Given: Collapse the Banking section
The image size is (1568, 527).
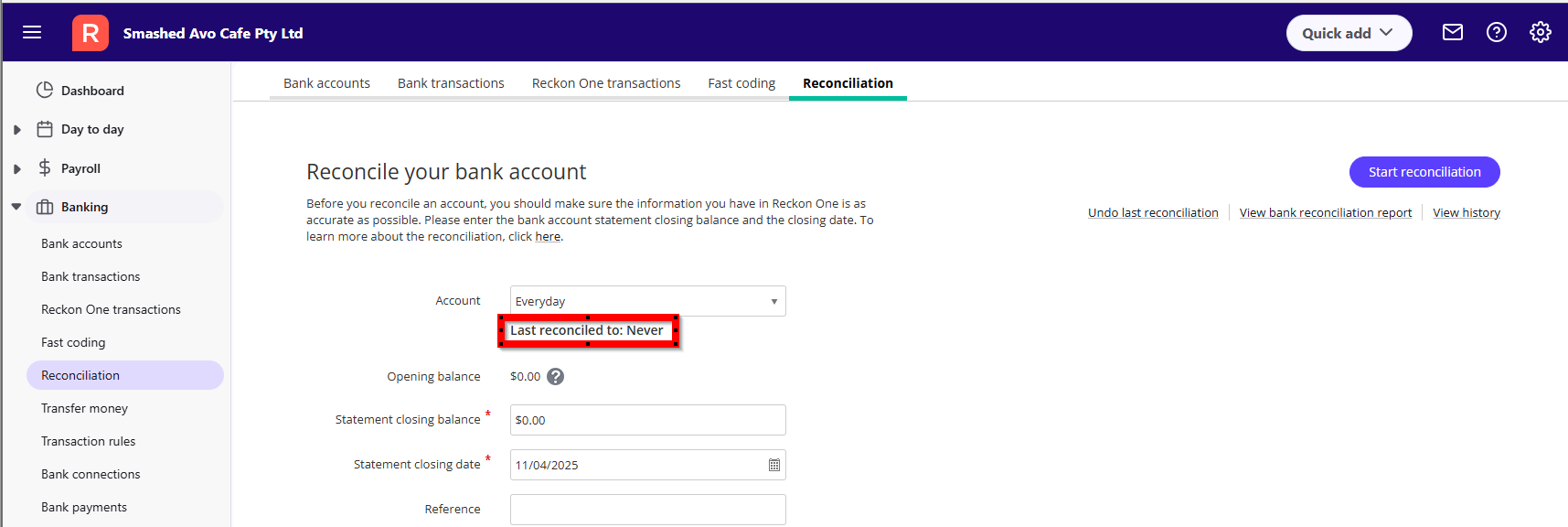Looking at the screenshot, I should [16, 207].
